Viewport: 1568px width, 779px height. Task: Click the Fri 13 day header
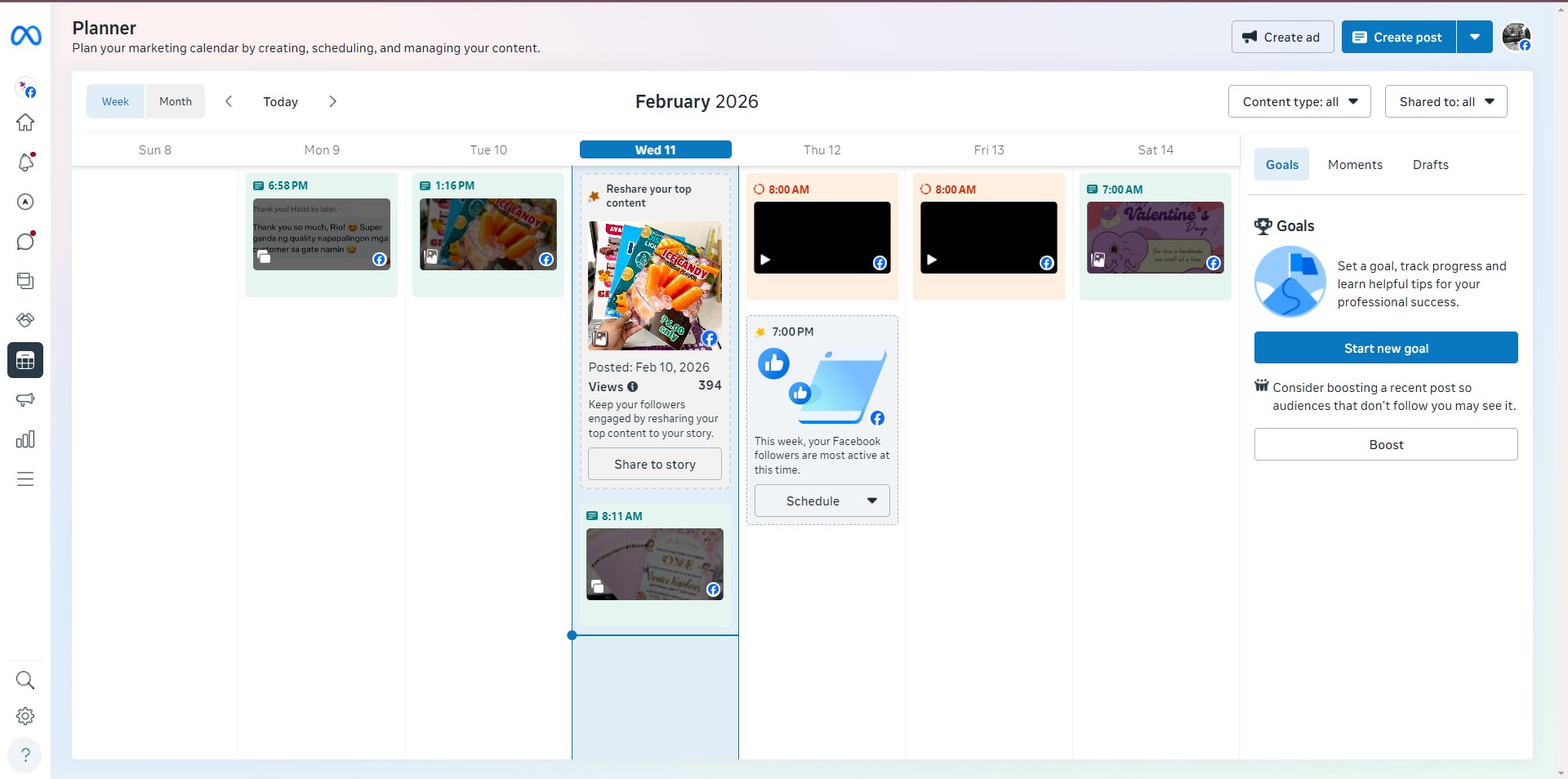(x=989, y=149)
